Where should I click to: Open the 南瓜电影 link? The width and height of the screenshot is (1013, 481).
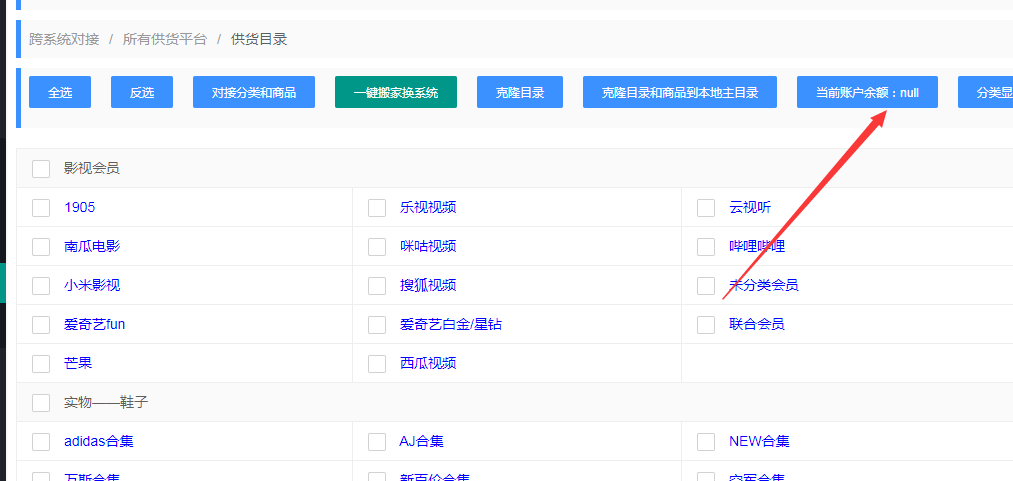point(92,246)
